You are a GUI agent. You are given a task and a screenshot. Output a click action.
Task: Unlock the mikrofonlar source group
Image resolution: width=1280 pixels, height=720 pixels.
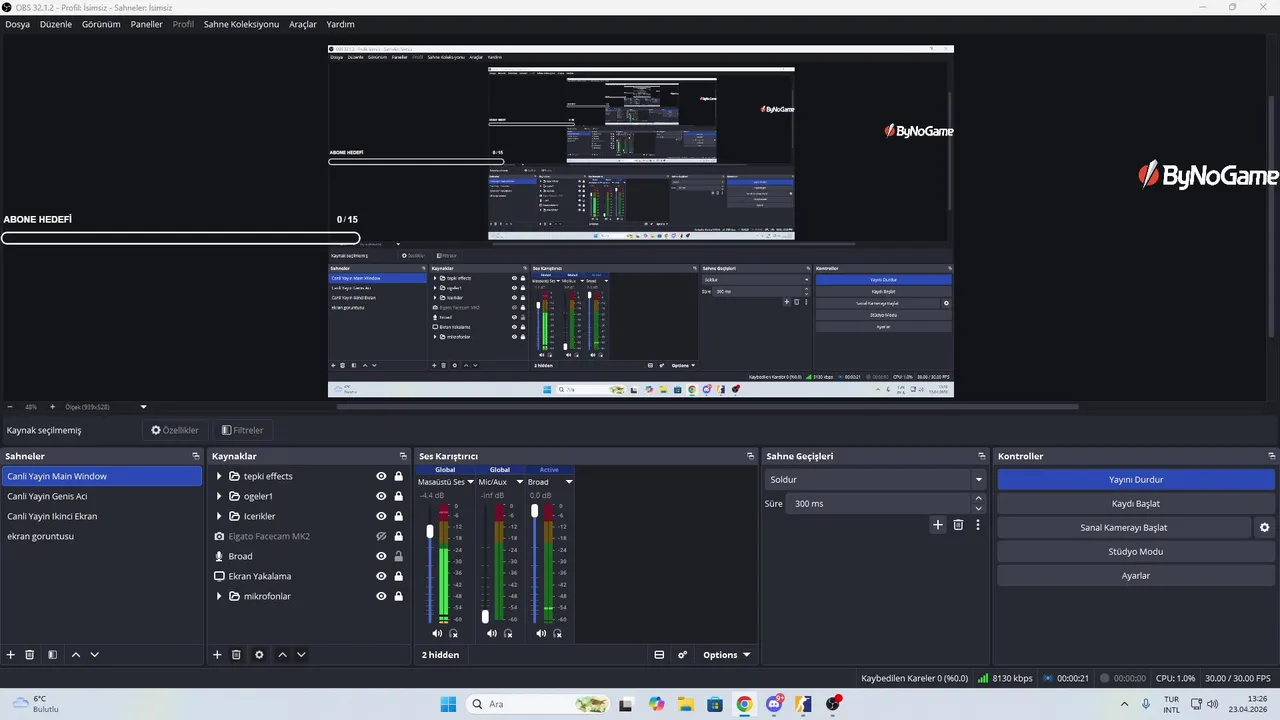pyautogui.click(x=398, y=596)
